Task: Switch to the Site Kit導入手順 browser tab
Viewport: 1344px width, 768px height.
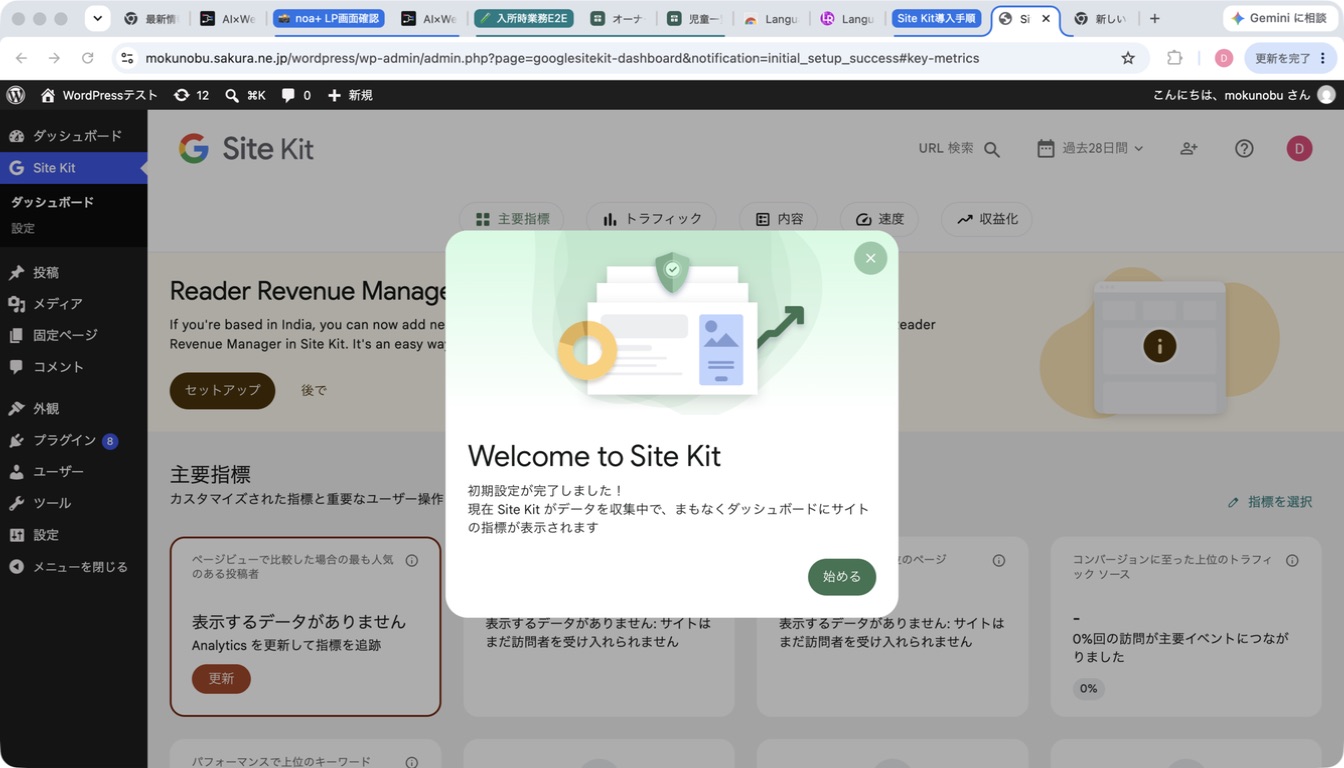Action: click(936, 19)
